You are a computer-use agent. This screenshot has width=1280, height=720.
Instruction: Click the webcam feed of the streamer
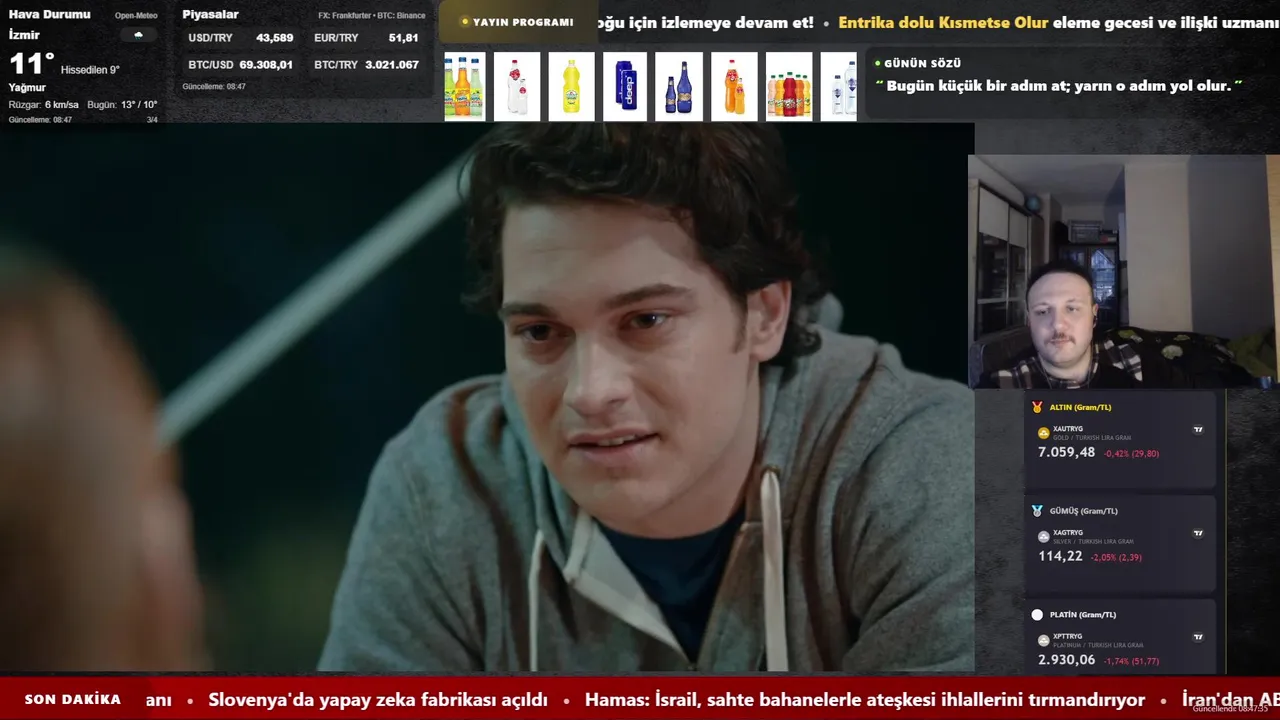point(1123,271)
